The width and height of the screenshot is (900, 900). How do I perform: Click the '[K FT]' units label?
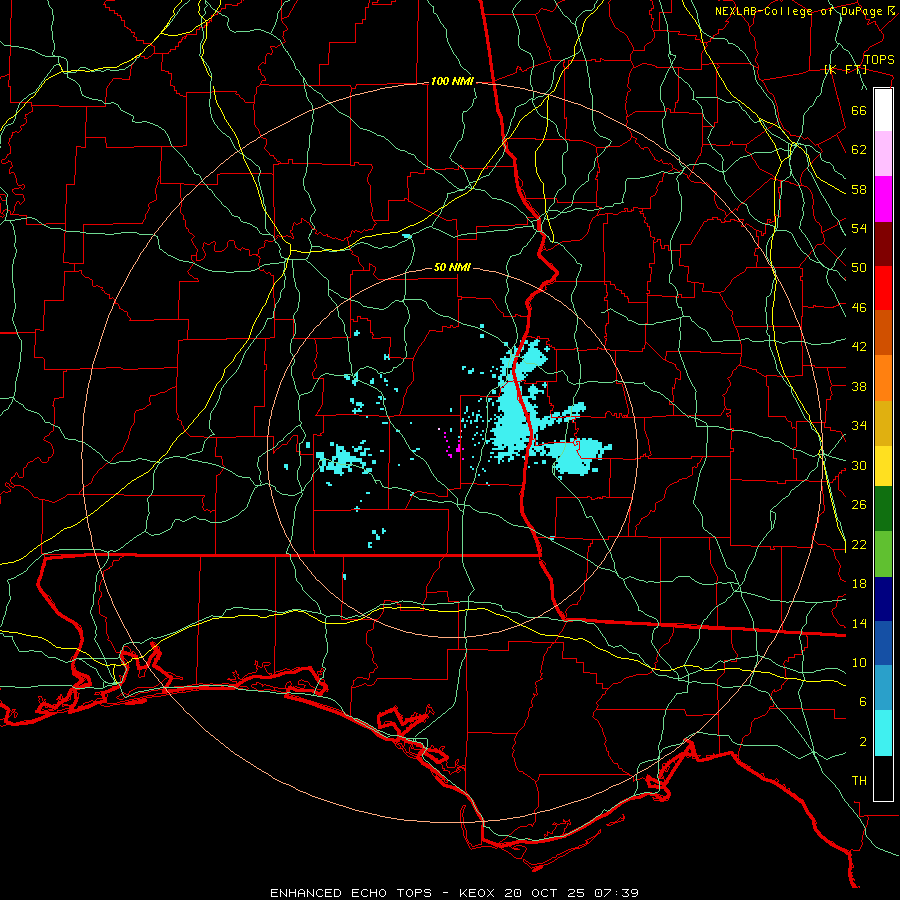click(846, 70)
